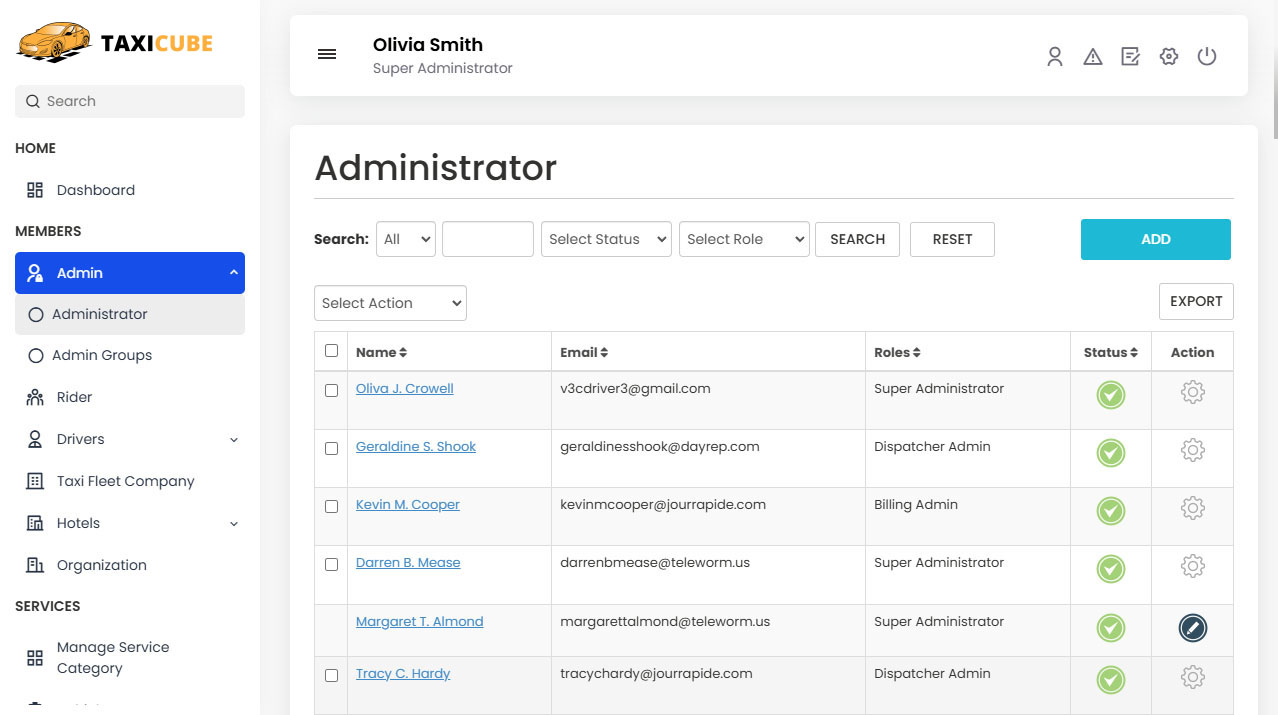This screenshot has width=1278, height=715.
Task: Go to Taxi Fleet Company menu item
Action: click(125, 481)
